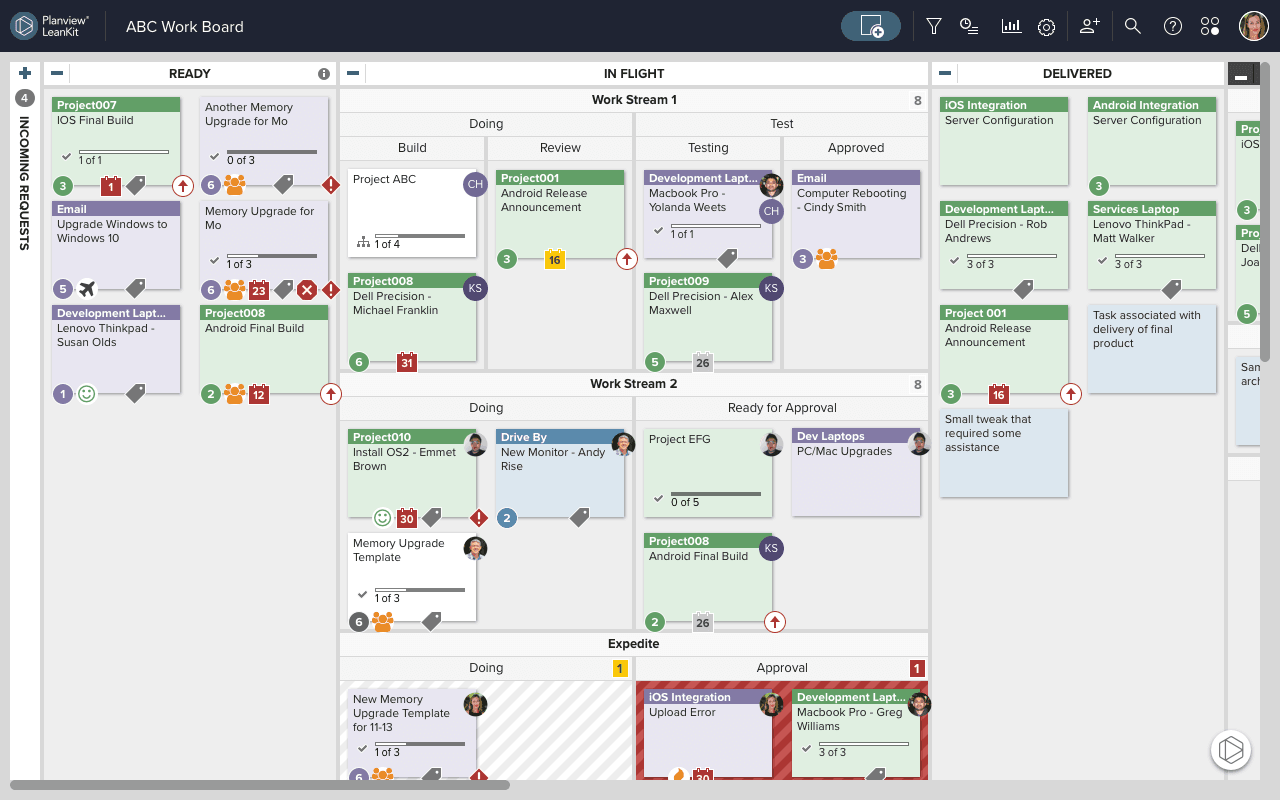This screenshot has height=800, width=1280.
Task: Open the activity stream clock icon
Action: (x=968, y=26)
